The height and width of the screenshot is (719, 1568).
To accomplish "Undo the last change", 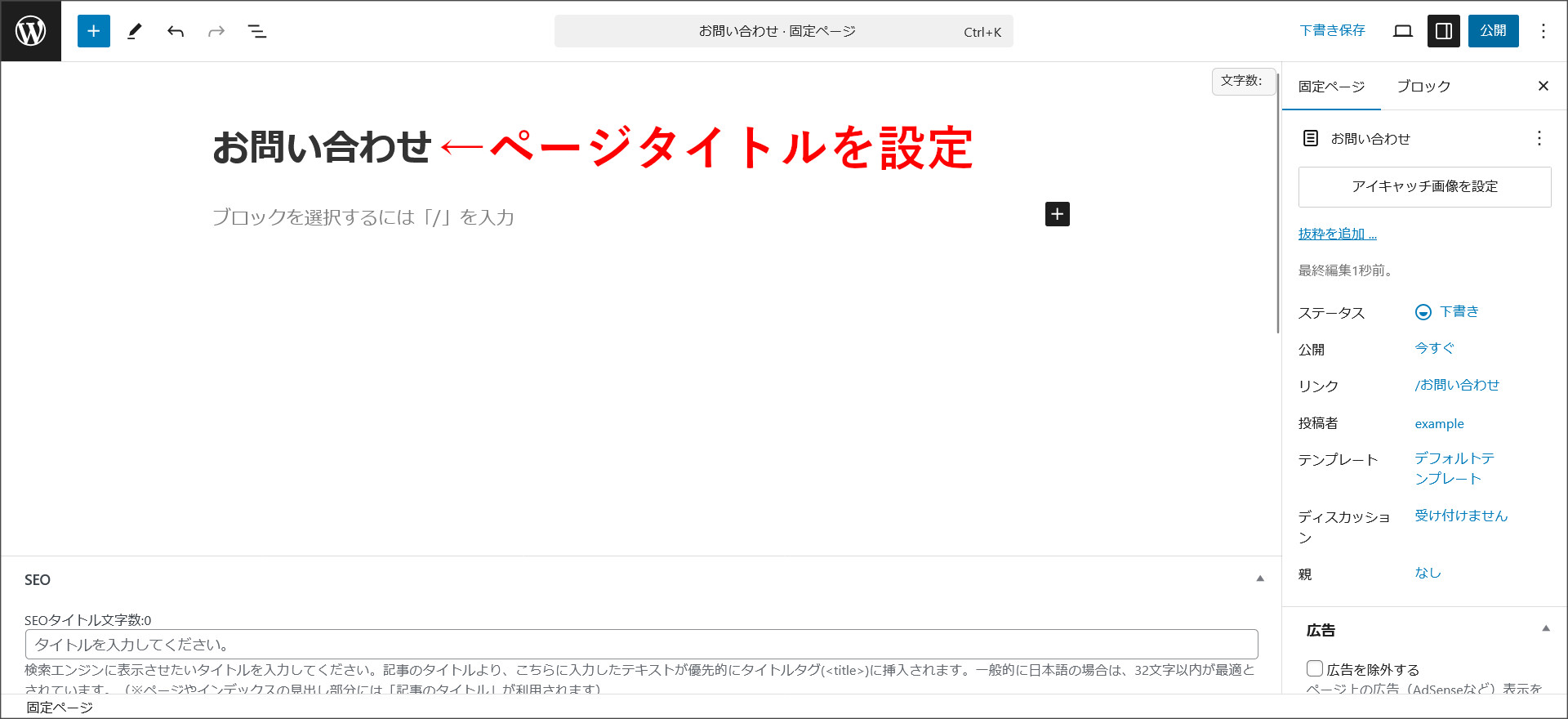I will coord(176,31).
